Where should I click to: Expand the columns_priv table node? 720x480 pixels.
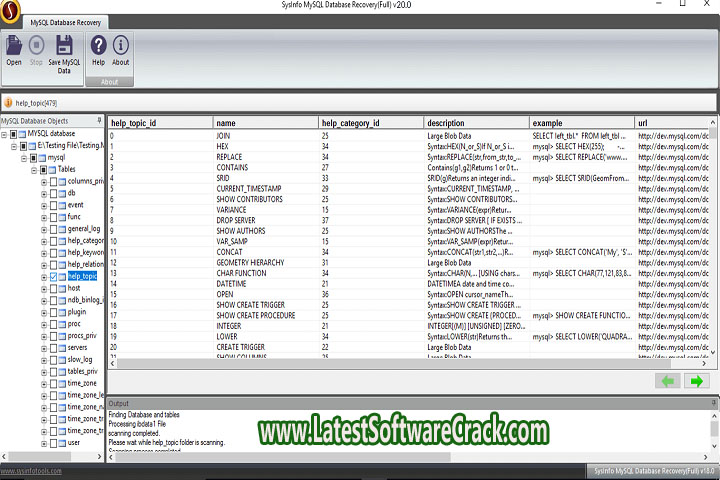[x=44, y=182]
